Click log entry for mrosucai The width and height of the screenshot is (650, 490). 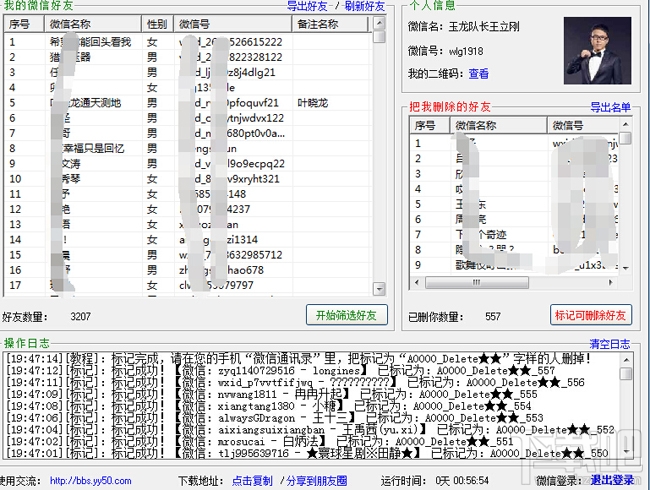[260, 441]
